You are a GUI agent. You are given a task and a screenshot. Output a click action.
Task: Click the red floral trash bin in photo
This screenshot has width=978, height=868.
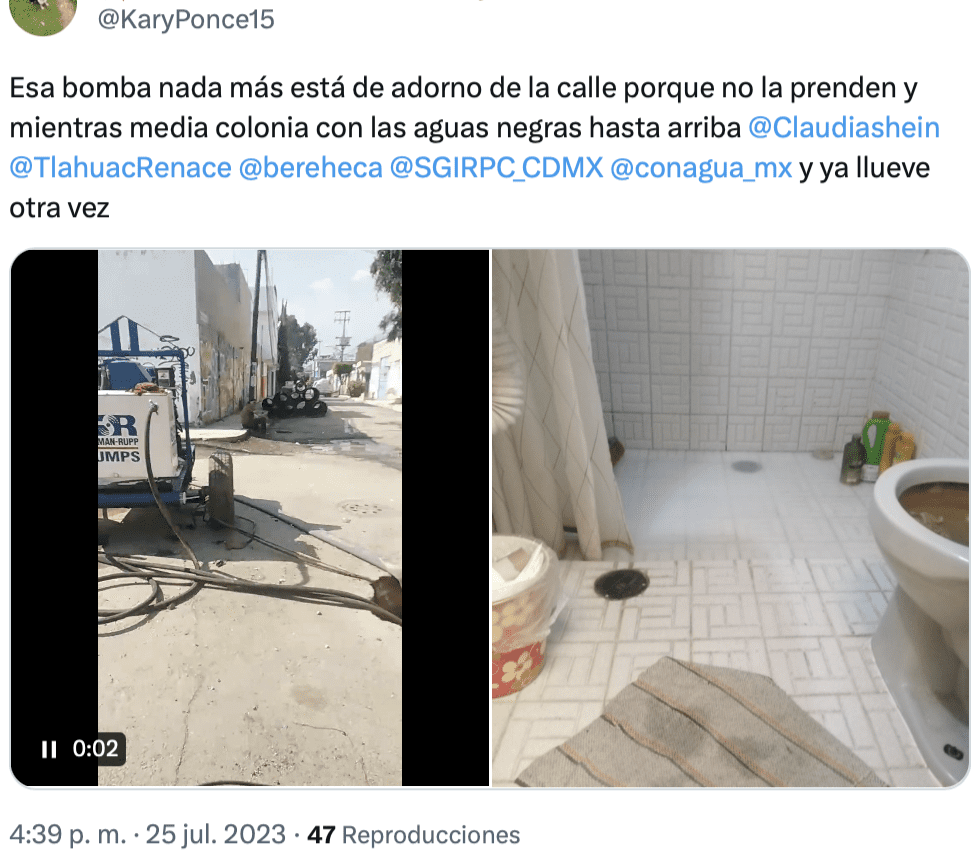point(519,617)
